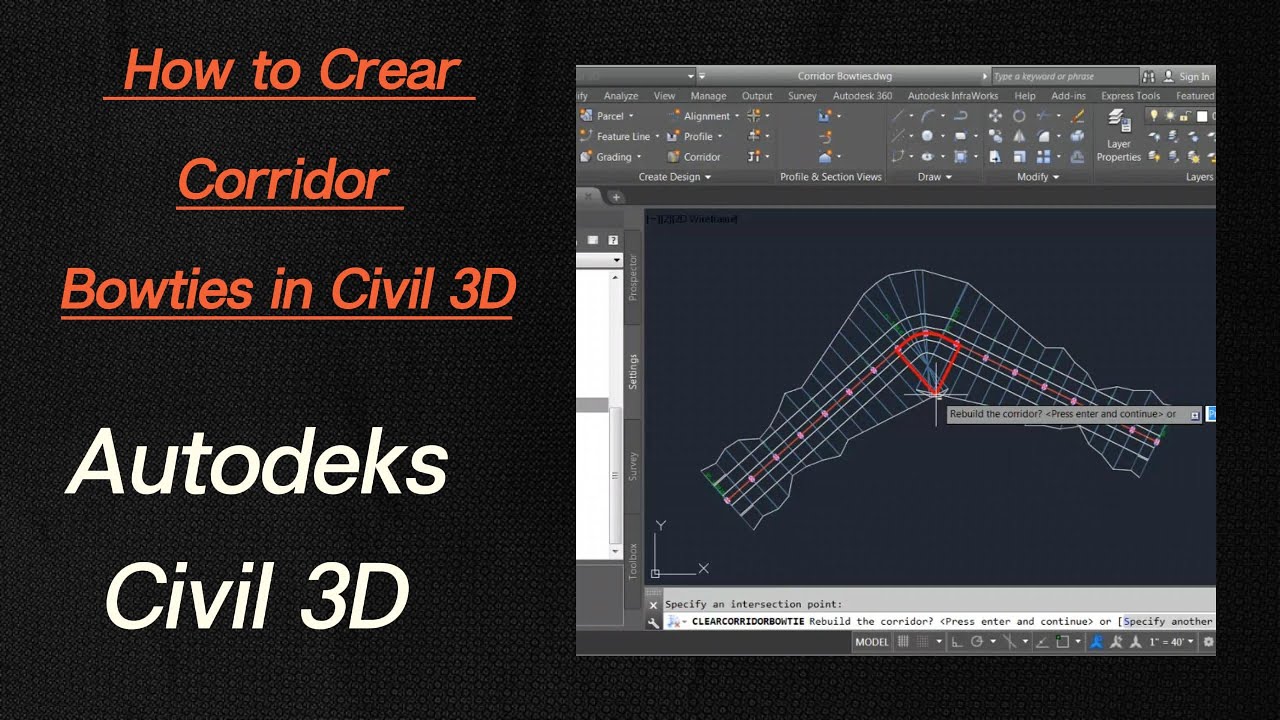This screenshot has width=1280, height=720.
Task: Click the white layer color swatch
Action: pos(1202,116)
